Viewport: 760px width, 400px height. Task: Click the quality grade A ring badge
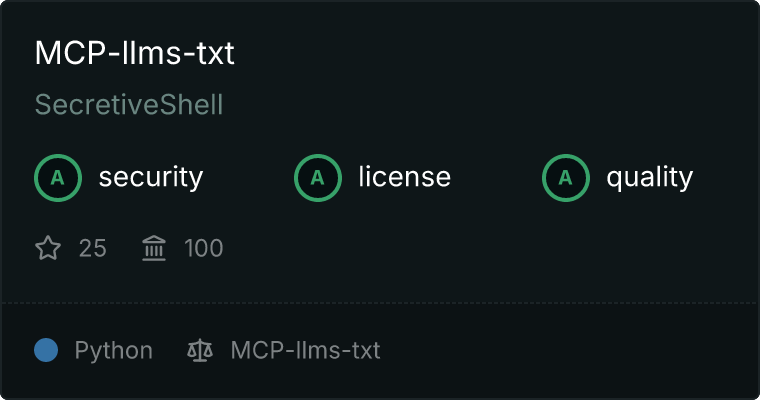[x=566, y=178]
